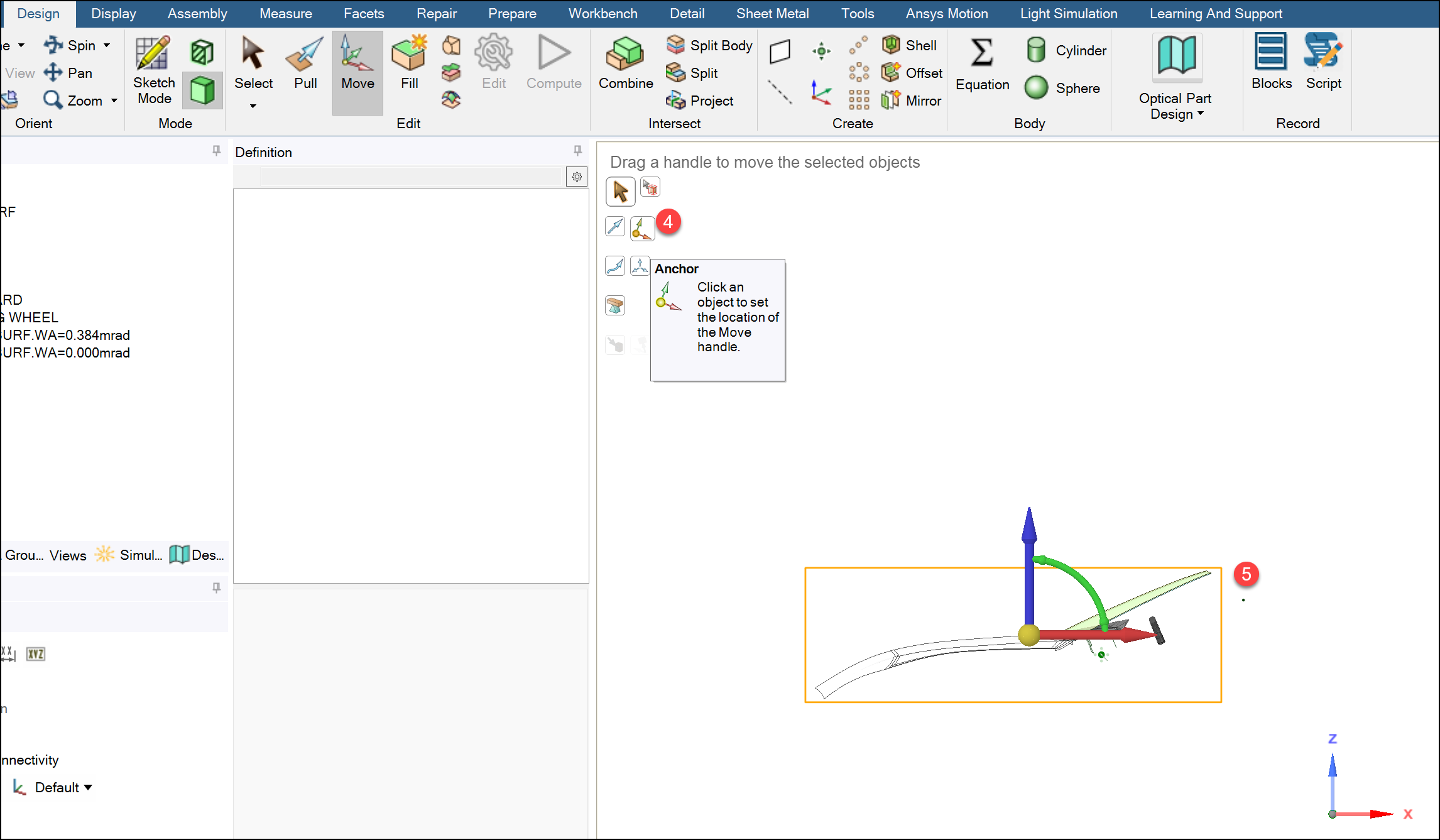
Task: Create a Circular Pattern (ring of dots)
Action: tap(859, 72)
